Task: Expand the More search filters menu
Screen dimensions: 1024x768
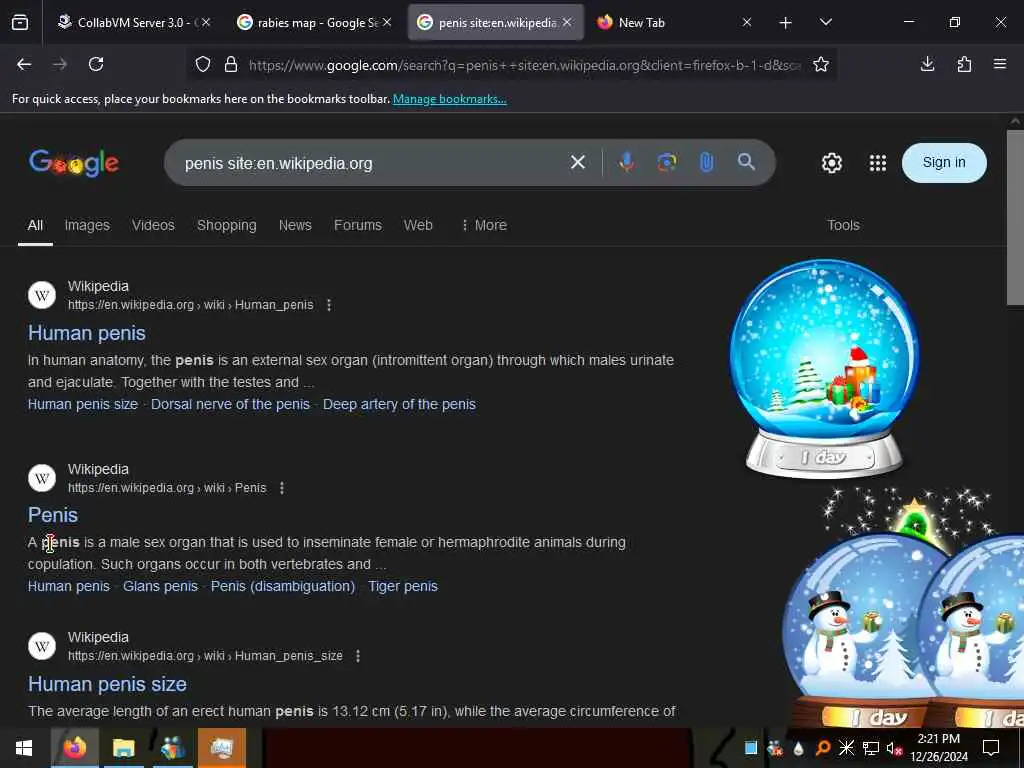Action: click(484, 225)
